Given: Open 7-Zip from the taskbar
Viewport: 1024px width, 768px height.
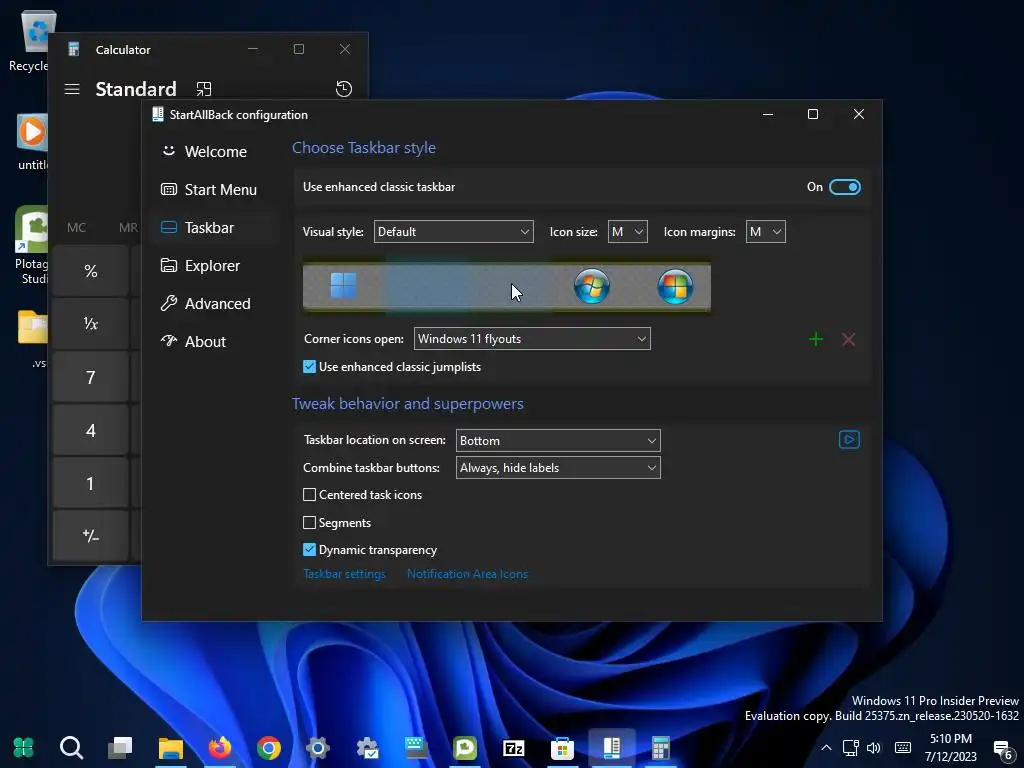Looking at the screenshot, I should (514, 748).
